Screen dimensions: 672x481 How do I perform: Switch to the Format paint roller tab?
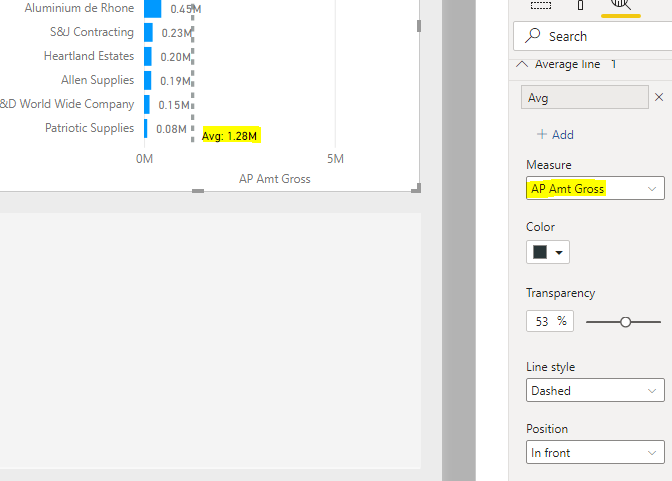(x=580, y=5)
